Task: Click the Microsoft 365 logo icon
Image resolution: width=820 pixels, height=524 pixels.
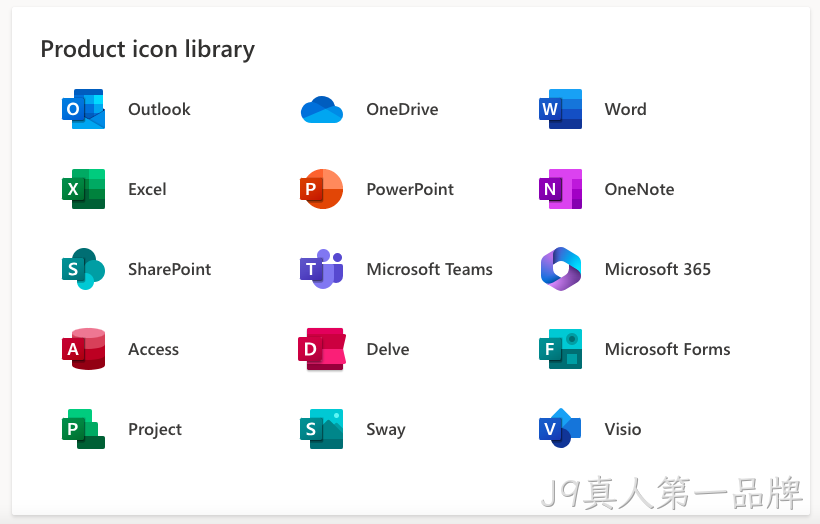Action: click(561, 269)
